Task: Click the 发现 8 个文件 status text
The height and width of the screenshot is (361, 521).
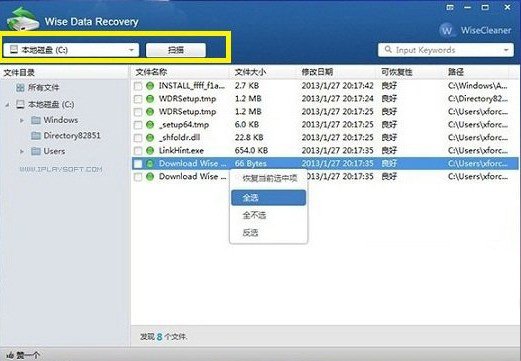Action: coord(163,337)
